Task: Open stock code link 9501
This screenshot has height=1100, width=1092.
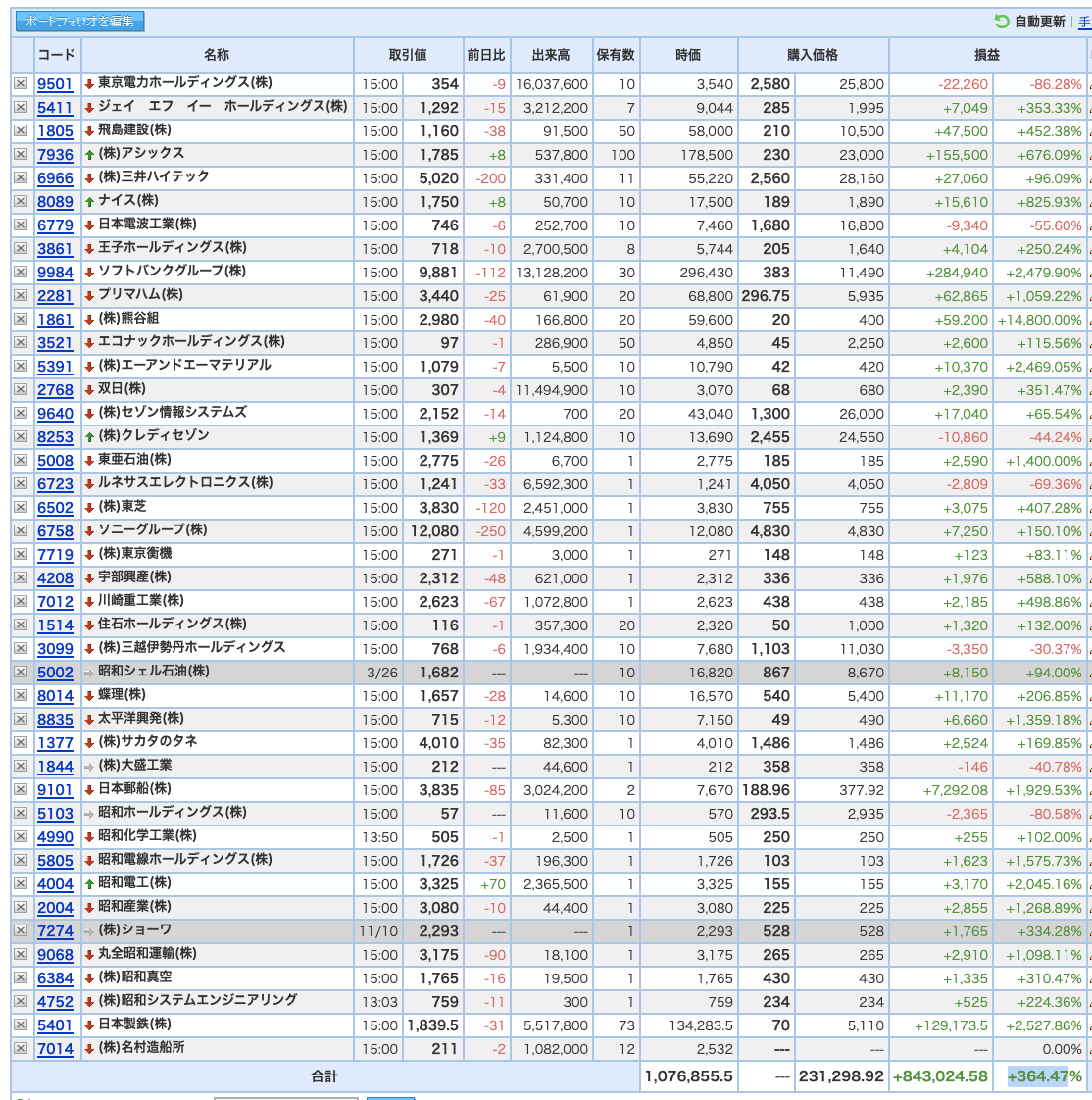Action: [x=55, y=84]
